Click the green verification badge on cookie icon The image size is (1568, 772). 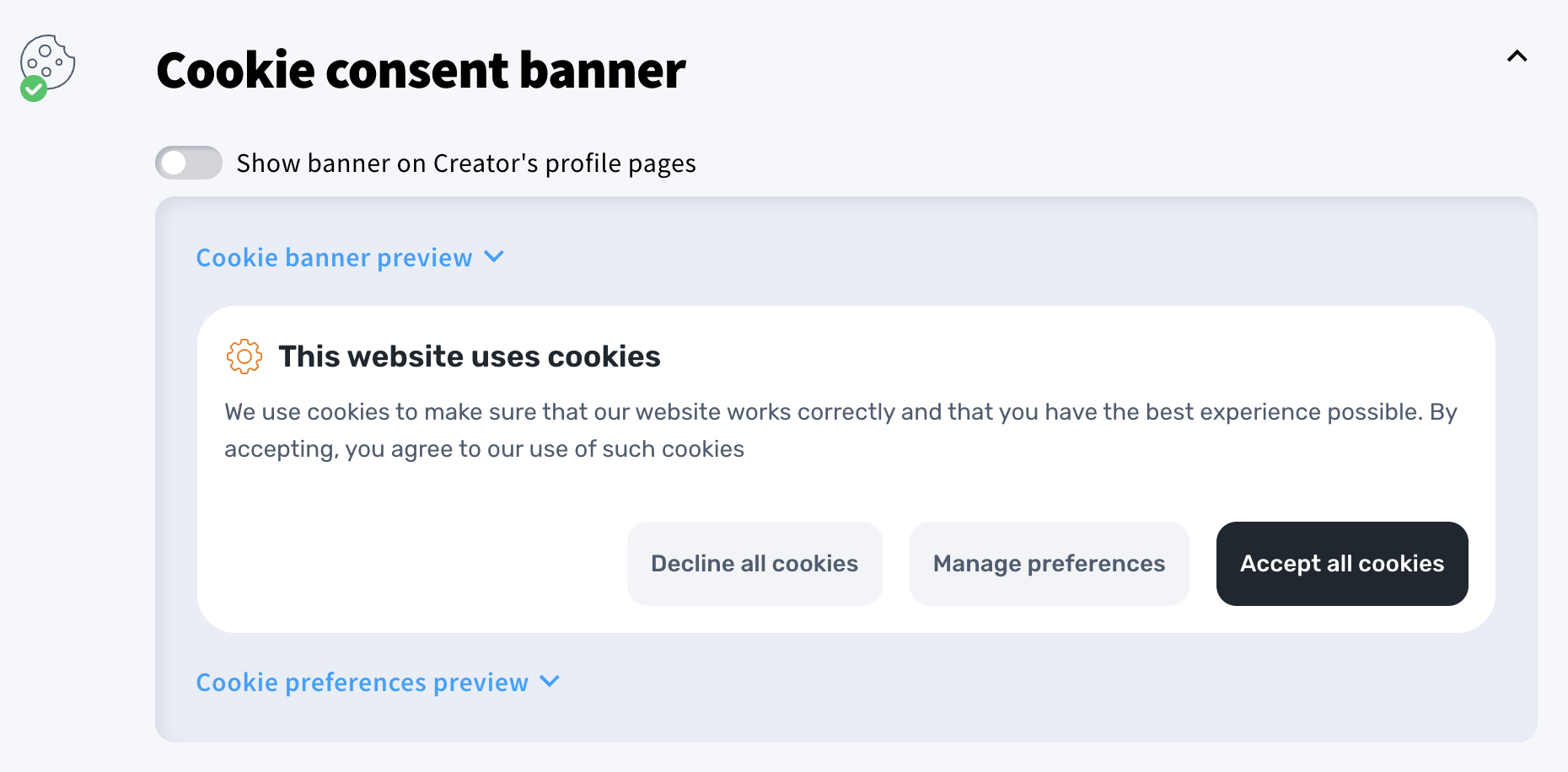point(35,87)
